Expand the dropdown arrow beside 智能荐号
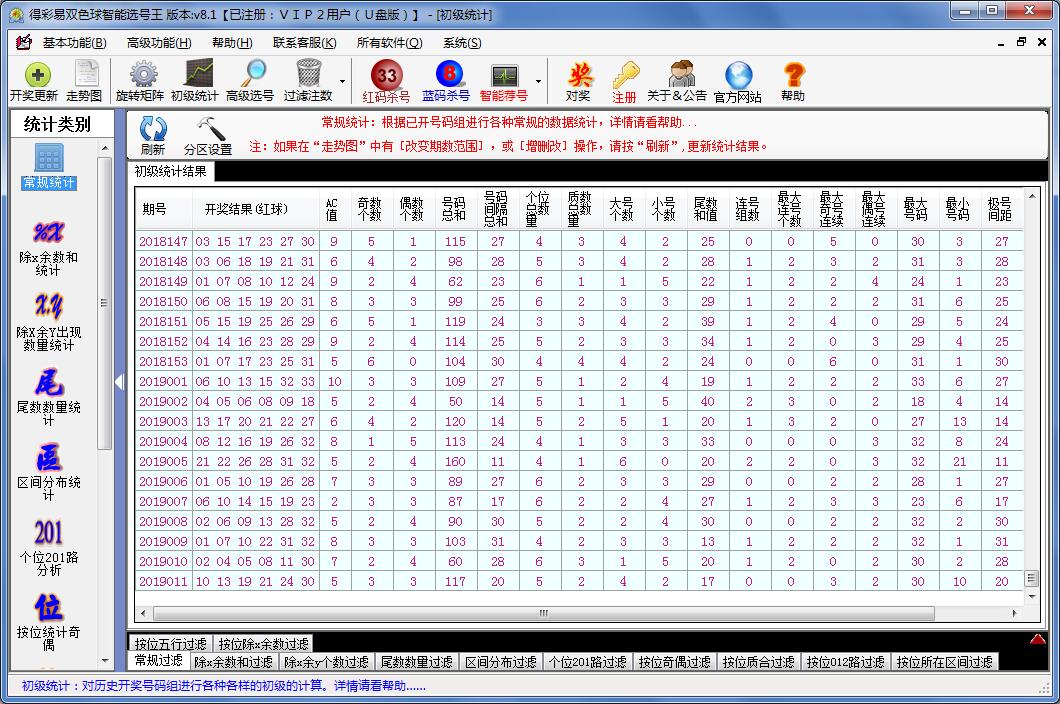Viewport: 1060px width, 704px height. [x=538, y=81]
